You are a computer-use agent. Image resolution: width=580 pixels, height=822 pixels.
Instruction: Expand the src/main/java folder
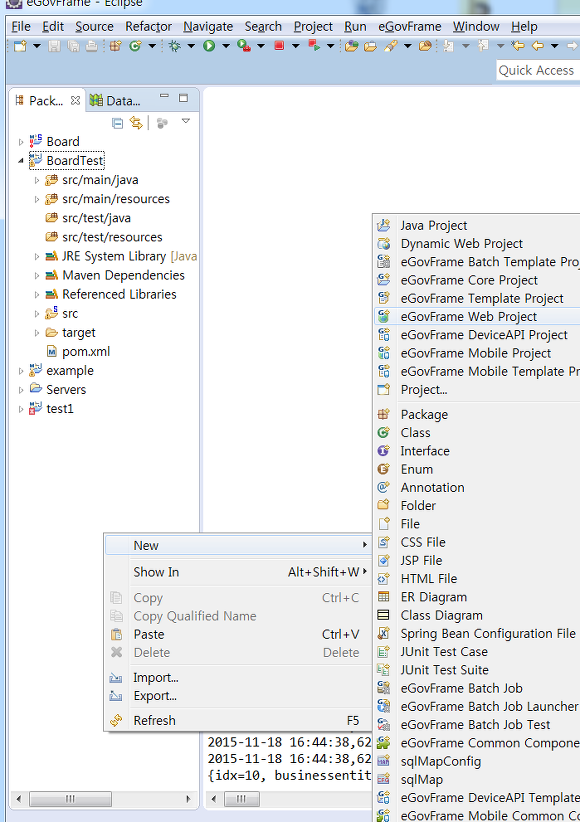coord(37,180)
